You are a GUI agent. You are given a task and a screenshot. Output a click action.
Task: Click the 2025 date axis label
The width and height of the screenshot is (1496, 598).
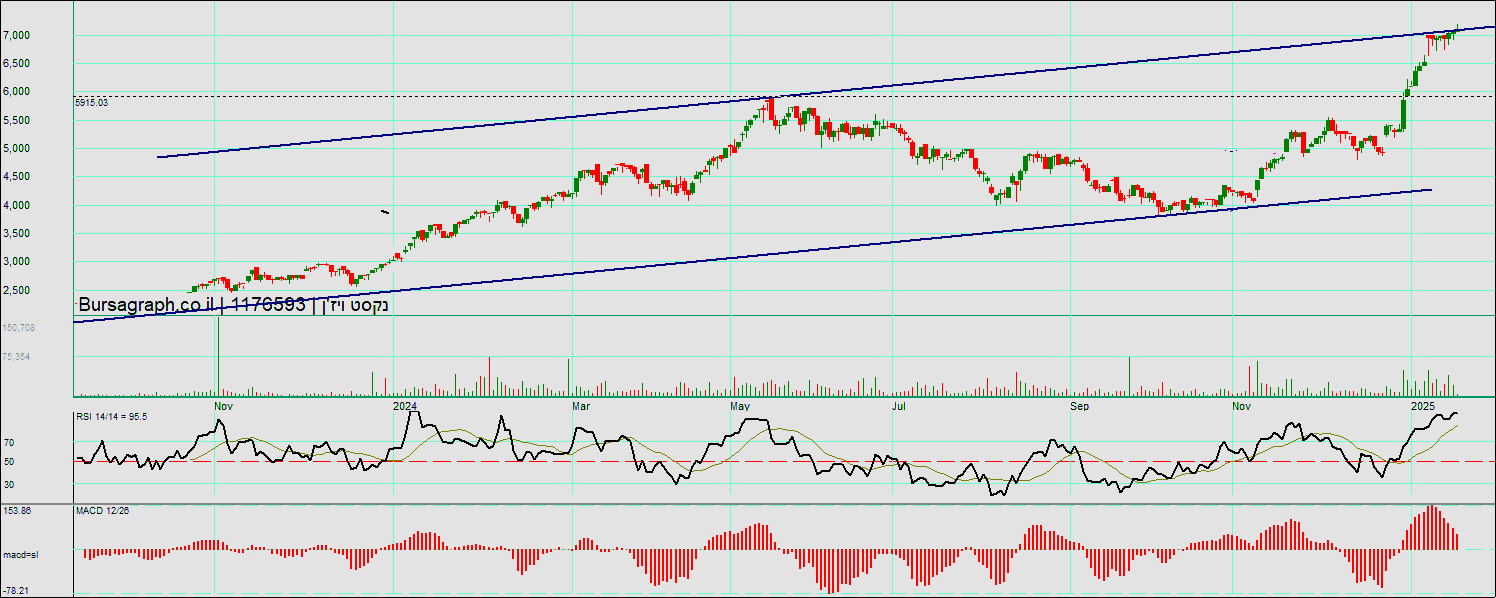[1423, 406]
